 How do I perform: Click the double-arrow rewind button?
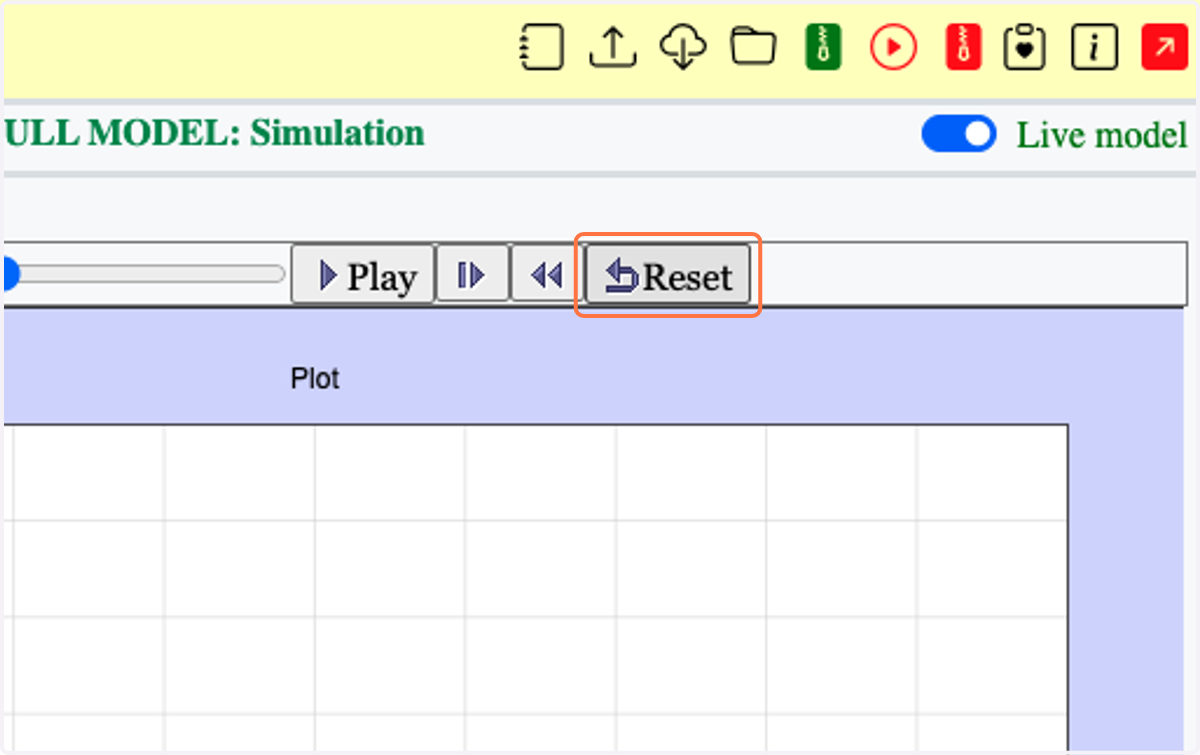(546, 275)
